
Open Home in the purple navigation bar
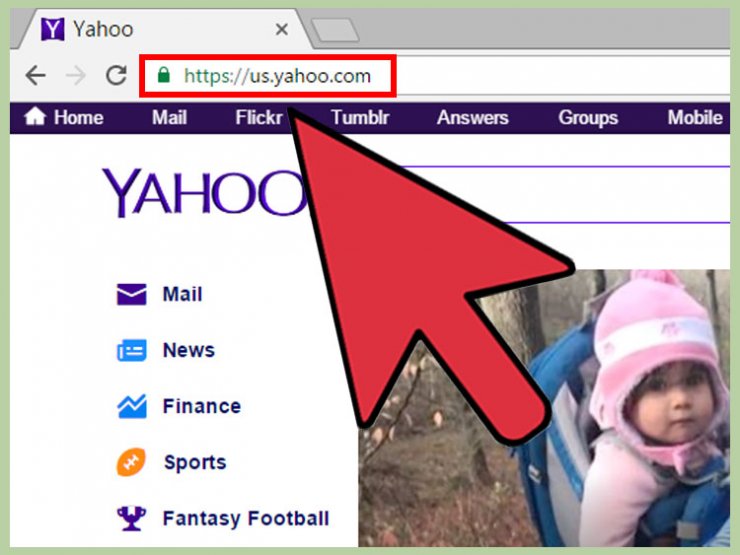click(x=78, y=118)
